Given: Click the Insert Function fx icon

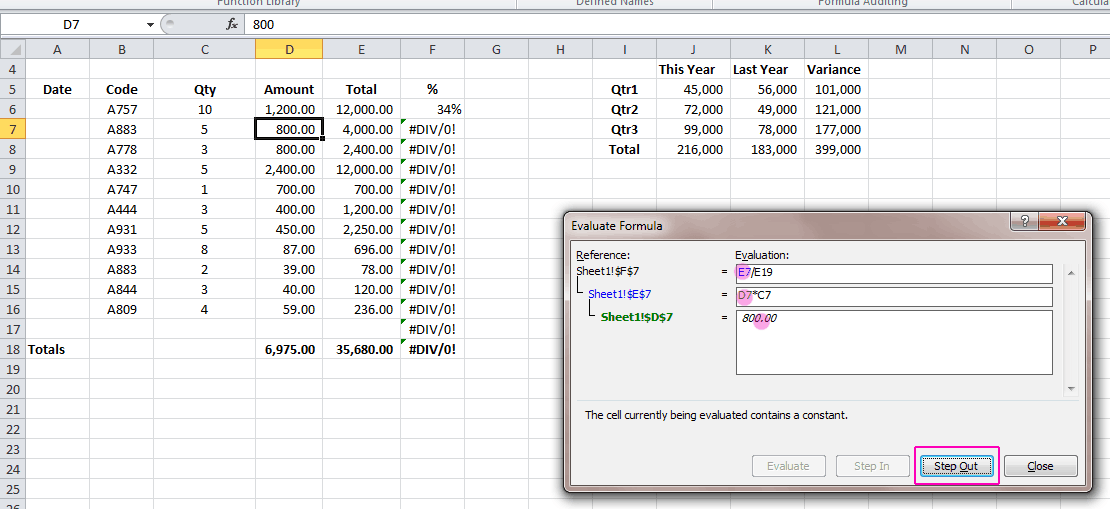Looking at the screenshot, I should coord(232,24).
